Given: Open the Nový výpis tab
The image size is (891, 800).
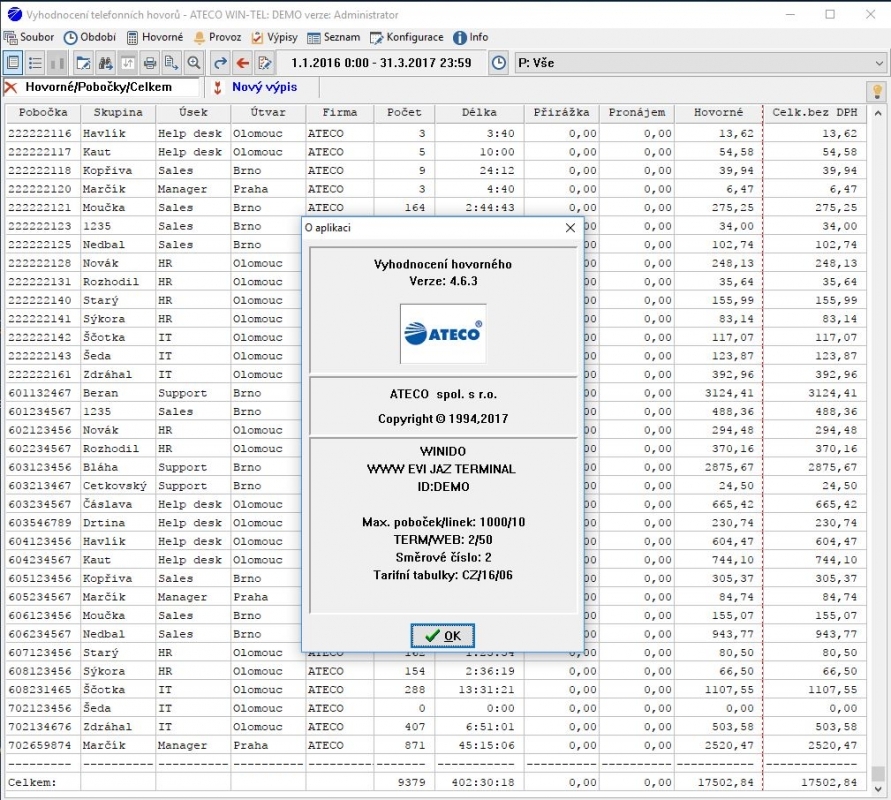Looking at the screenshot, I should pos(264,88).
